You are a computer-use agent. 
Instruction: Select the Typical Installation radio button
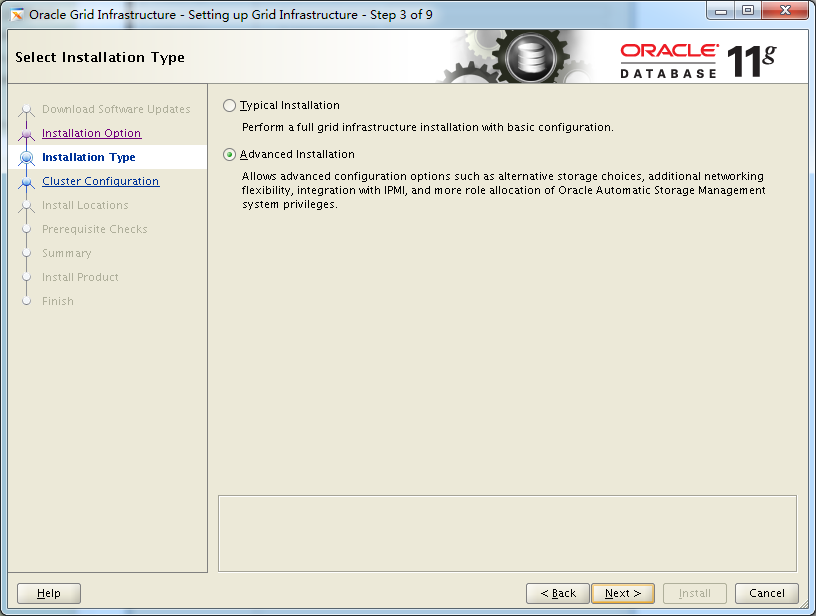tap(229, 106)
